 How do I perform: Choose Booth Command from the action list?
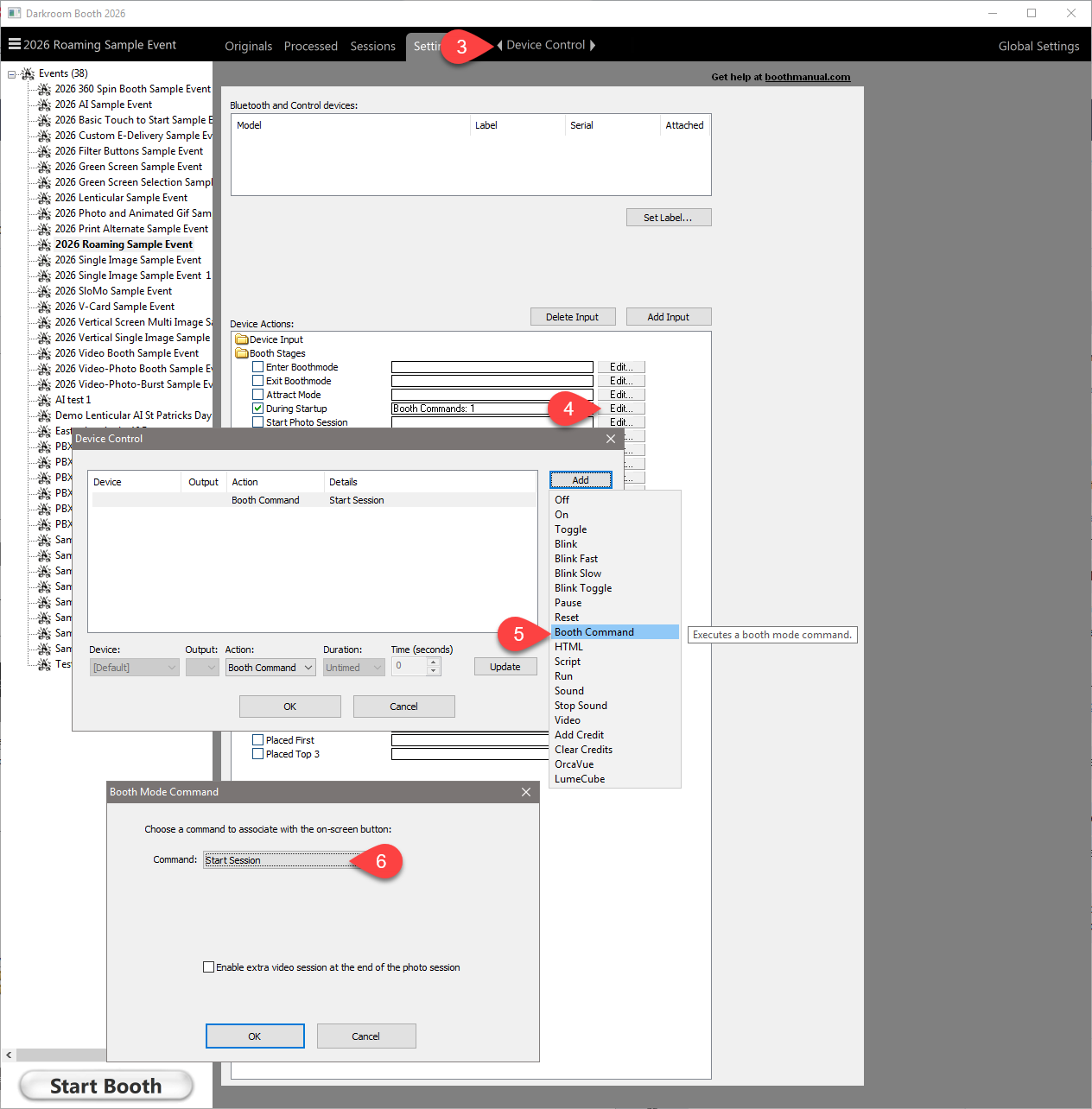coord(594,632)
